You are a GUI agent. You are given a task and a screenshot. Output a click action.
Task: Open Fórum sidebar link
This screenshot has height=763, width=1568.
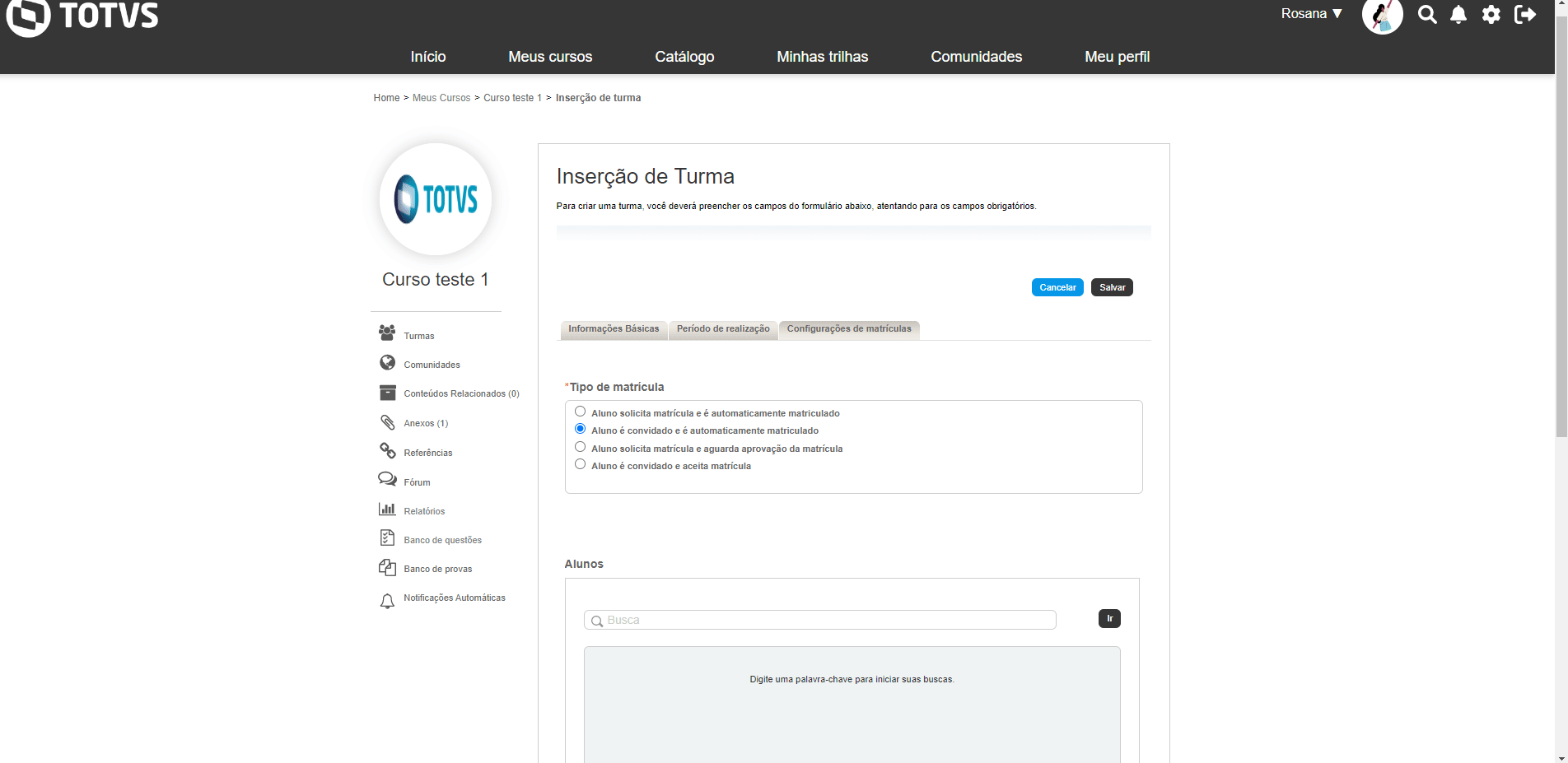[417, 482]
